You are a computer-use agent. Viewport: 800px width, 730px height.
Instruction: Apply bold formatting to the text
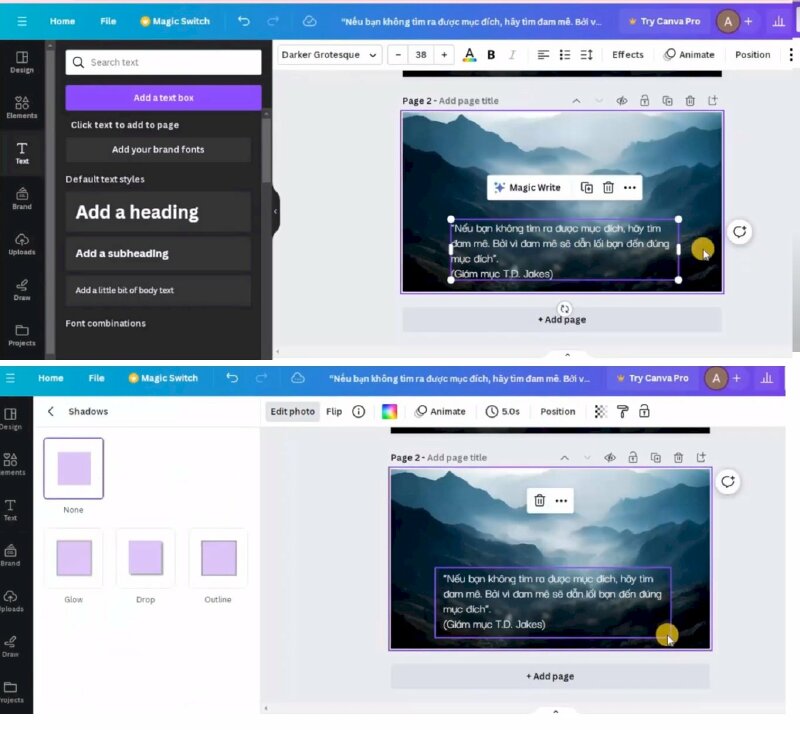pyautogui.click(x=491, y=55)
